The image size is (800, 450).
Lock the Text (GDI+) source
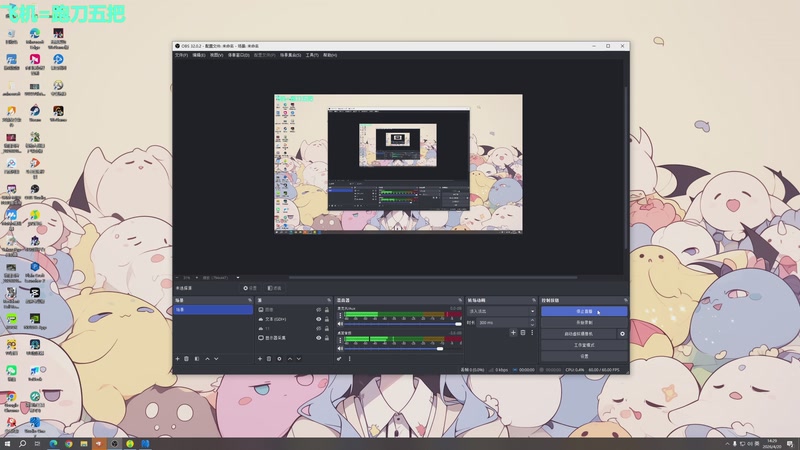click(327, 319)
